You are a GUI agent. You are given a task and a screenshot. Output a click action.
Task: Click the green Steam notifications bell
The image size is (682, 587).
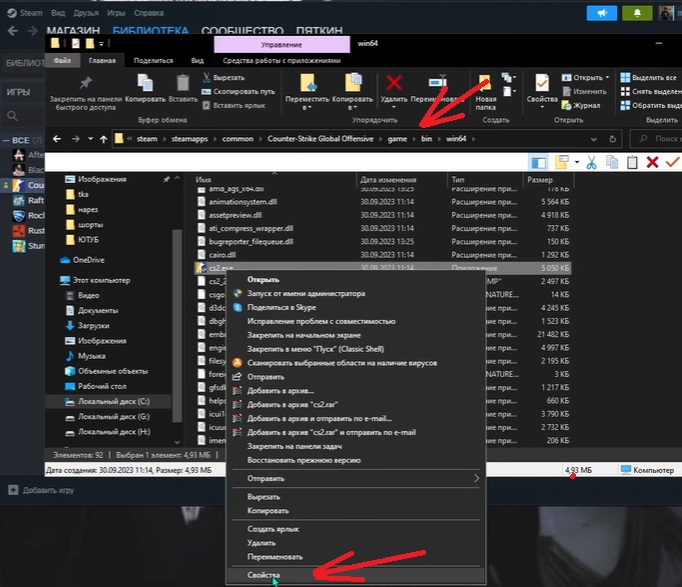click(x=637, y=13)
